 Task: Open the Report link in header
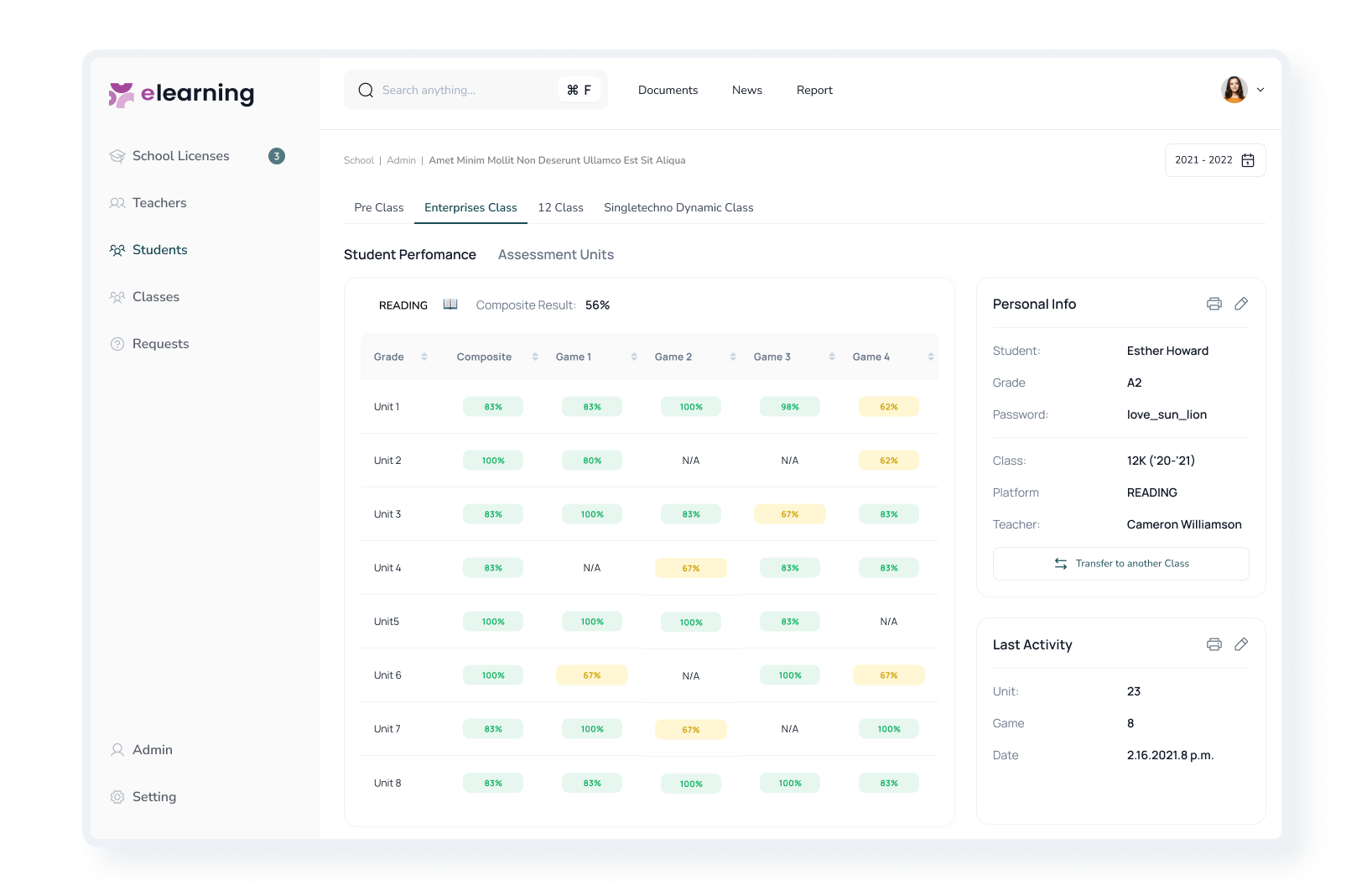tap(814, 90)
